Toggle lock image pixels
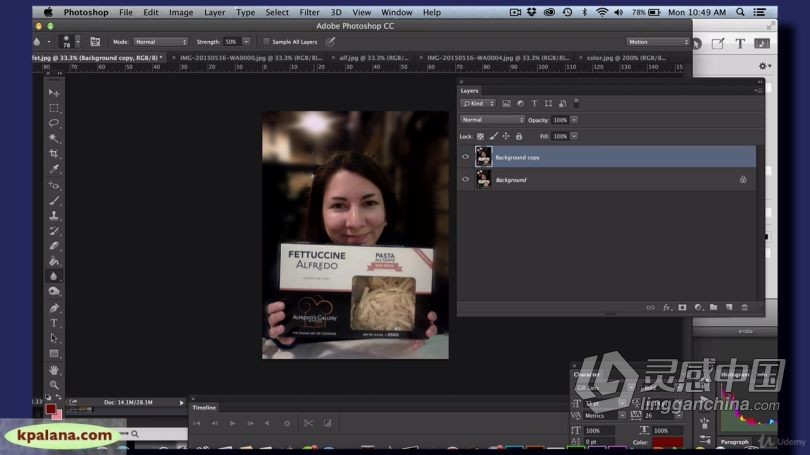The width and height of the screenshot is (810, 455). coord(493,136)
